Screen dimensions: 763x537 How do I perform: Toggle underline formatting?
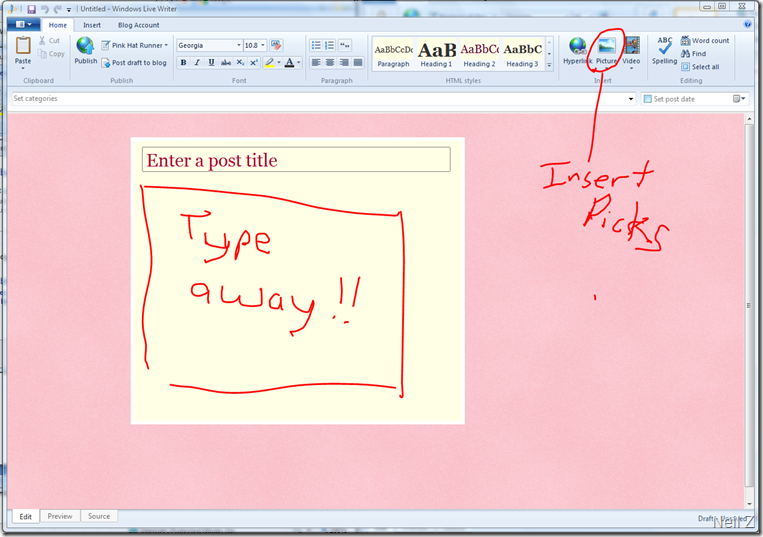211,63
